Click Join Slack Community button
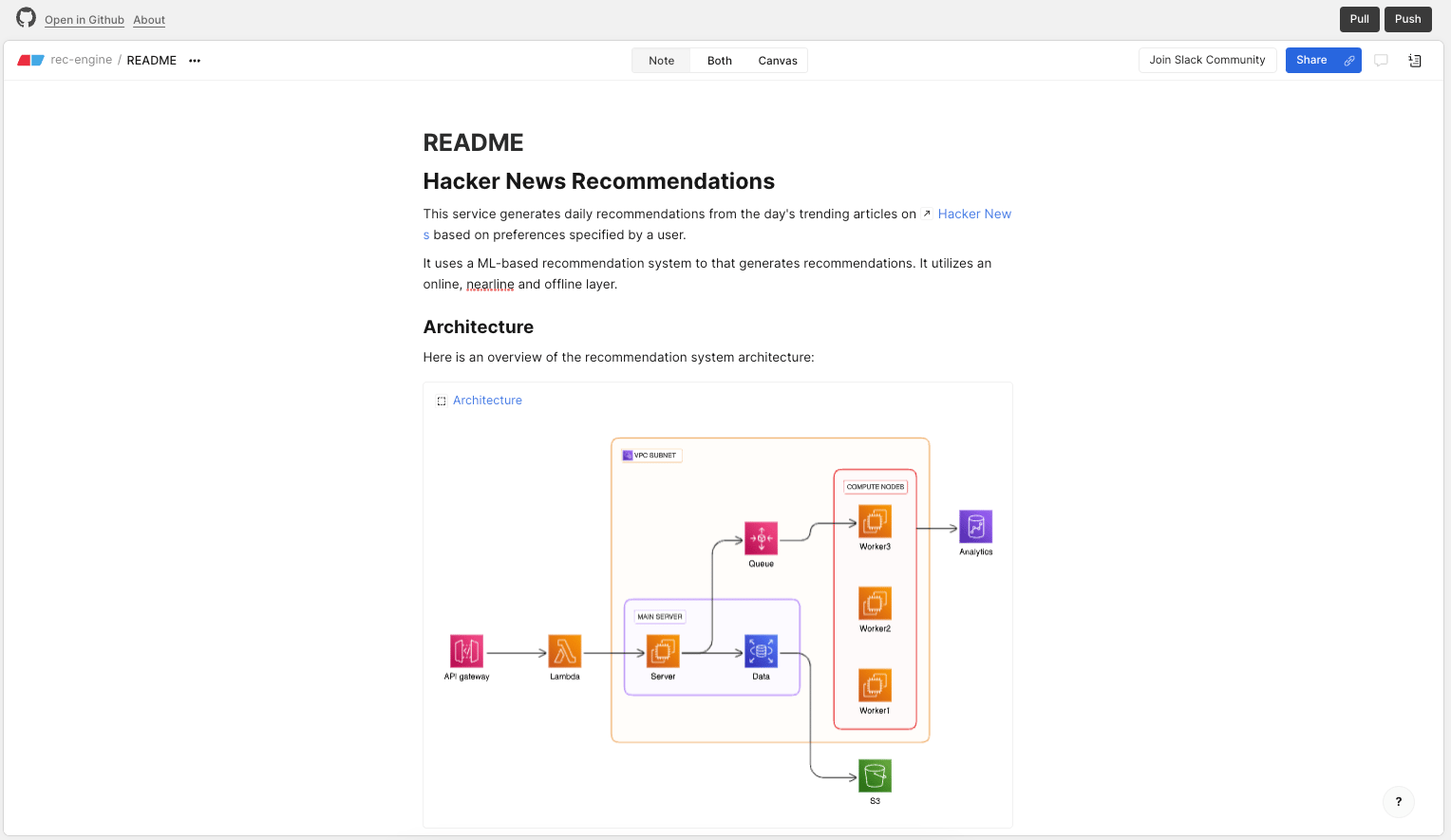 tap(1208, 61)
